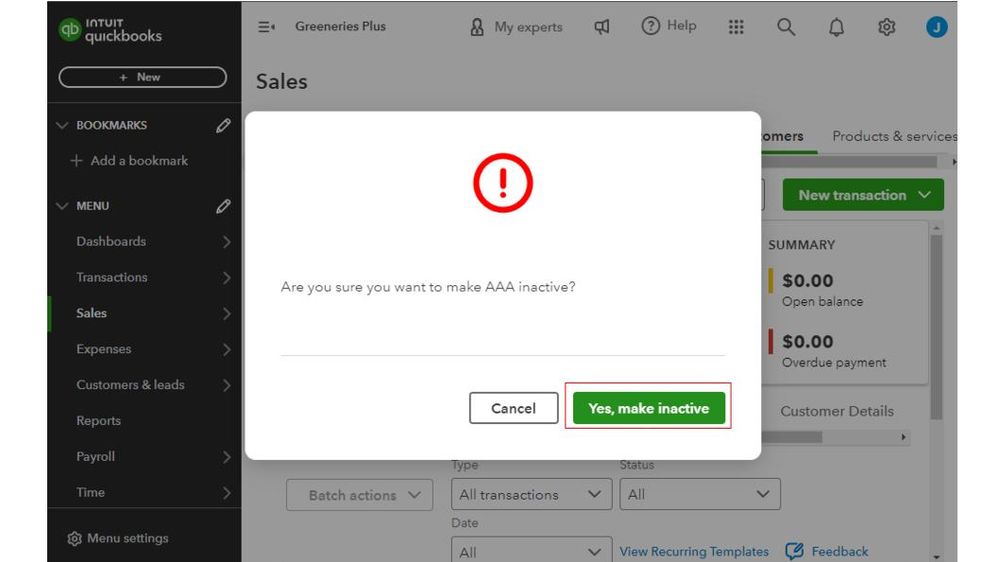Click the megaphone announcements icon
Image resolution: width=999 pixels, height=562 pixels.
point(602,27)
